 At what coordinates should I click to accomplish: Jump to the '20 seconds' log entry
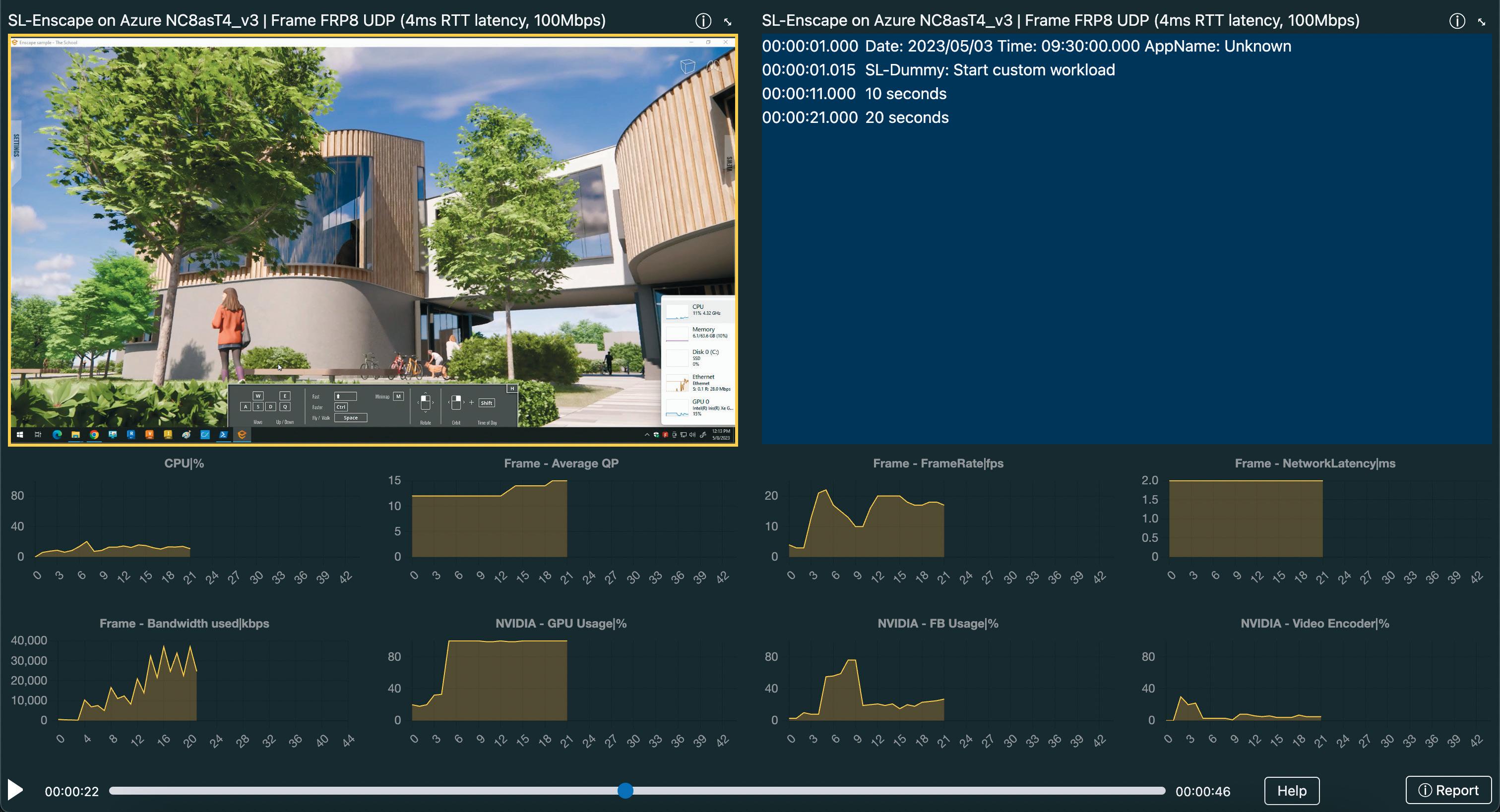click(x=907, y=117)
